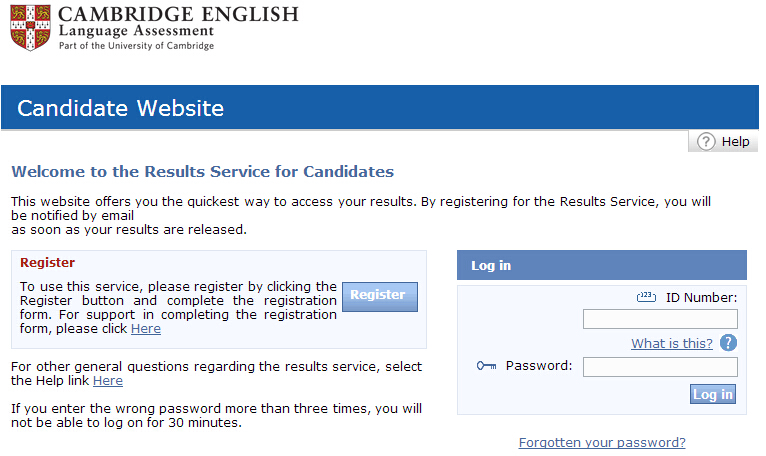The image size is (766, 456).
Task: Click the Log in panel header bar
Action: (x=601, y=265)
